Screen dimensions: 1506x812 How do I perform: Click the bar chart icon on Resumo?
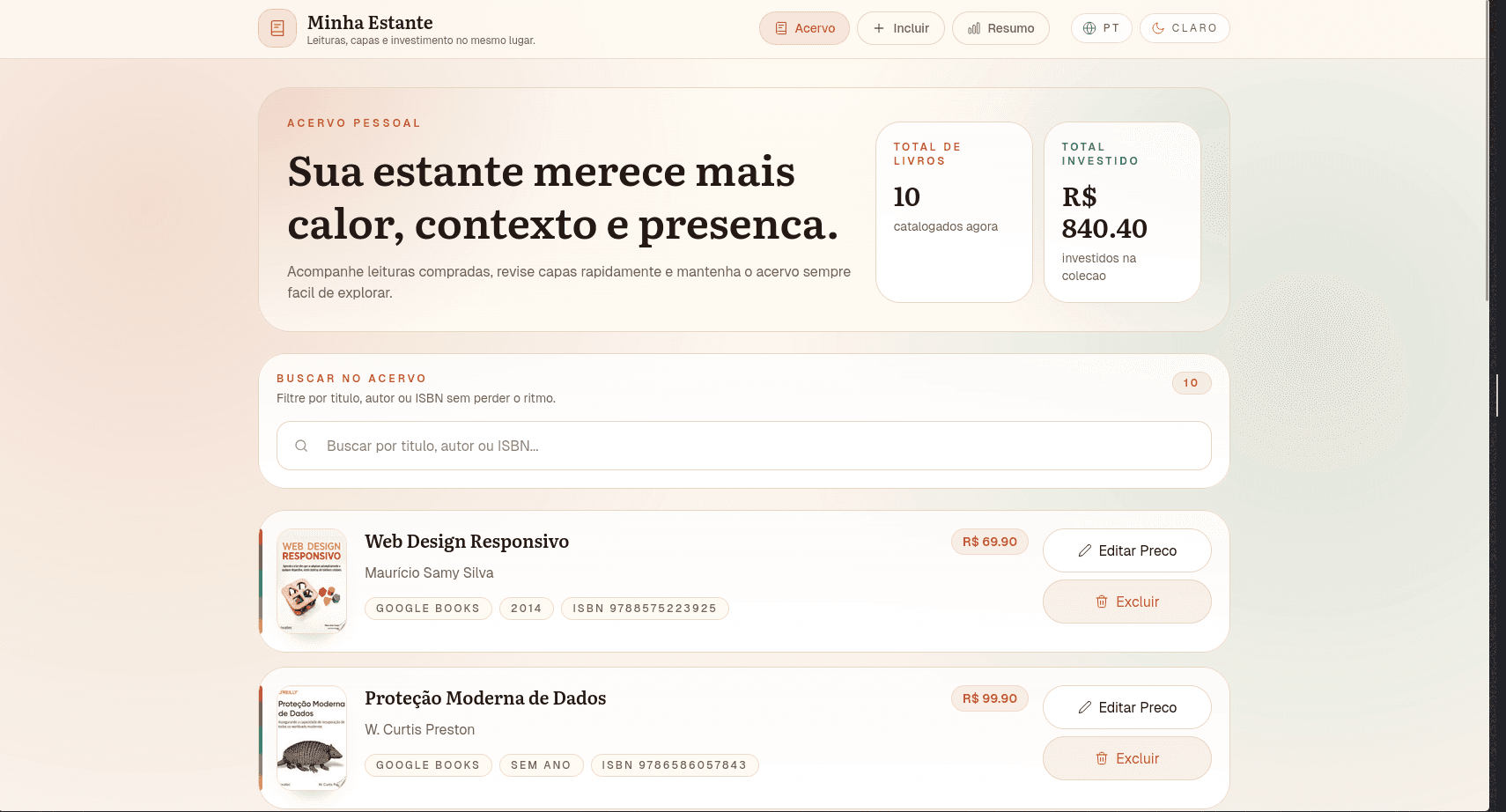coord(973,27)
